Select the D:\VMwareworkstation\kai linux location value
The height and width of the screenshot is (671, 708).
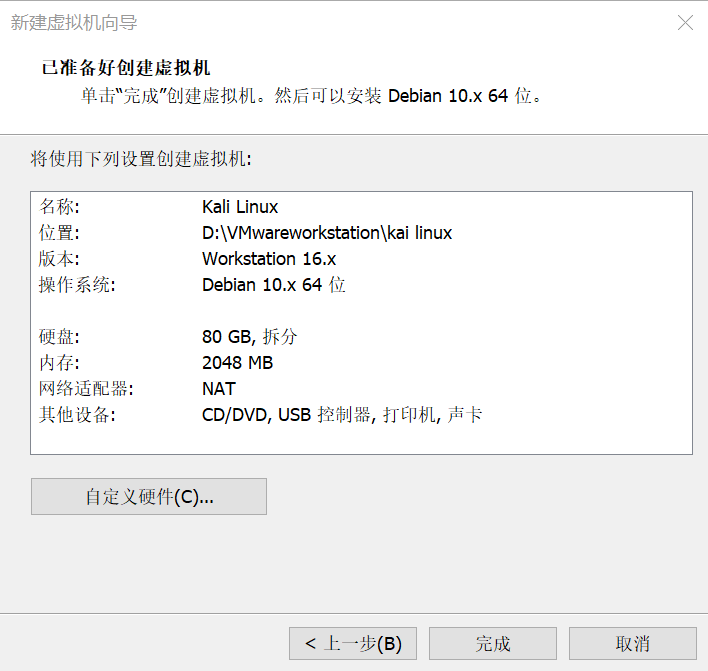[327, 233]
